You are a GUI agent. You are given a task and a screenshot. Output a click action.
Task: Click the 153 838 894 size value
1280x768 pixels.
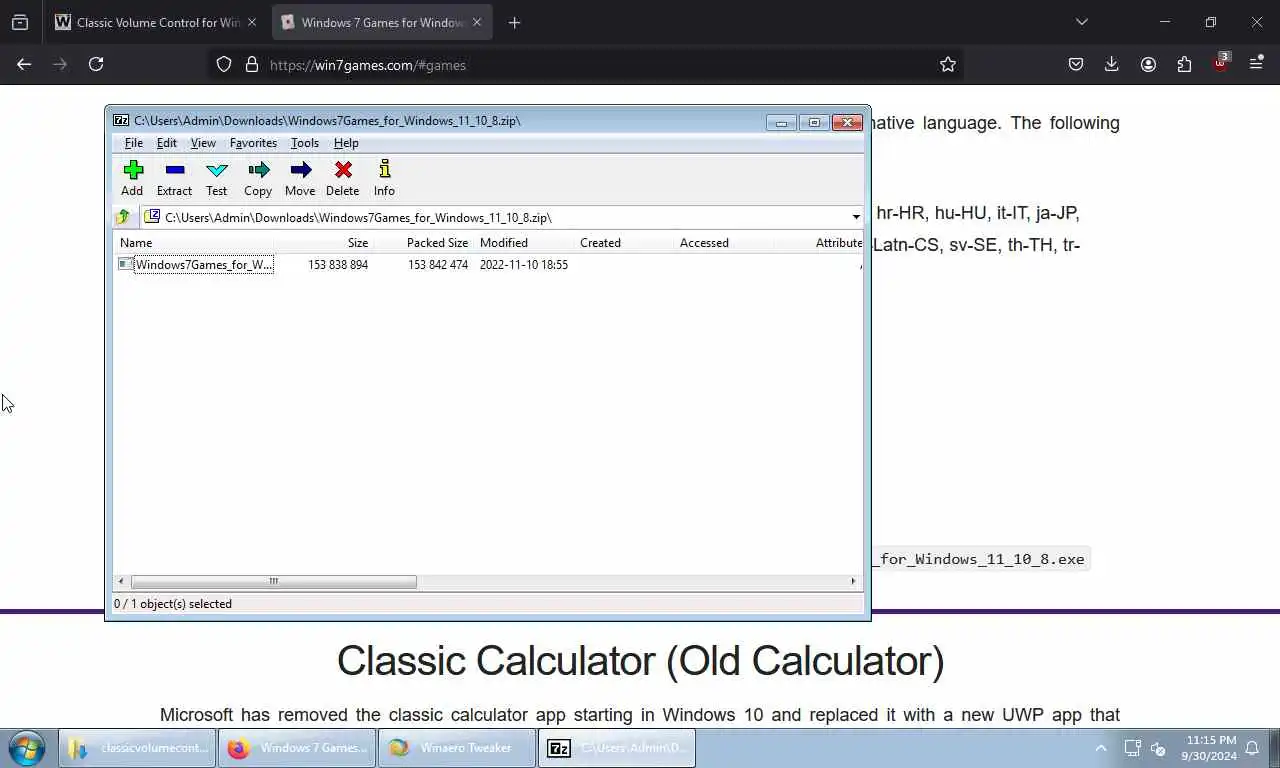click(x=338, y=265)
